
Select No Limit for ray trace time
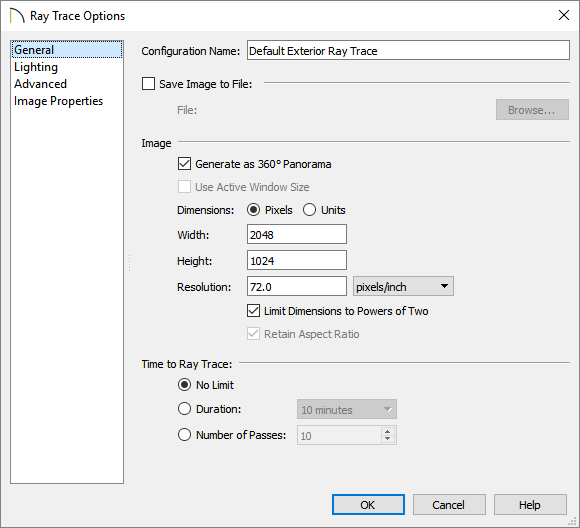point(184,385)
